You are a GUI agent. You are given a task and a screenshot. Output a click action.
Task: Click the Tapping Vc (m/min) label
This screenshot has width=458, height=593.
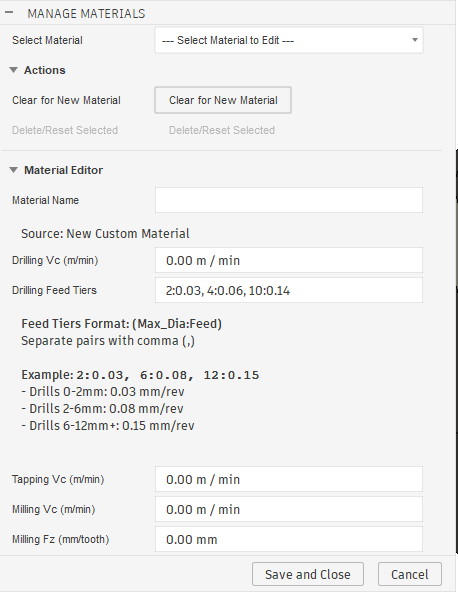click(x=58, y=479)
